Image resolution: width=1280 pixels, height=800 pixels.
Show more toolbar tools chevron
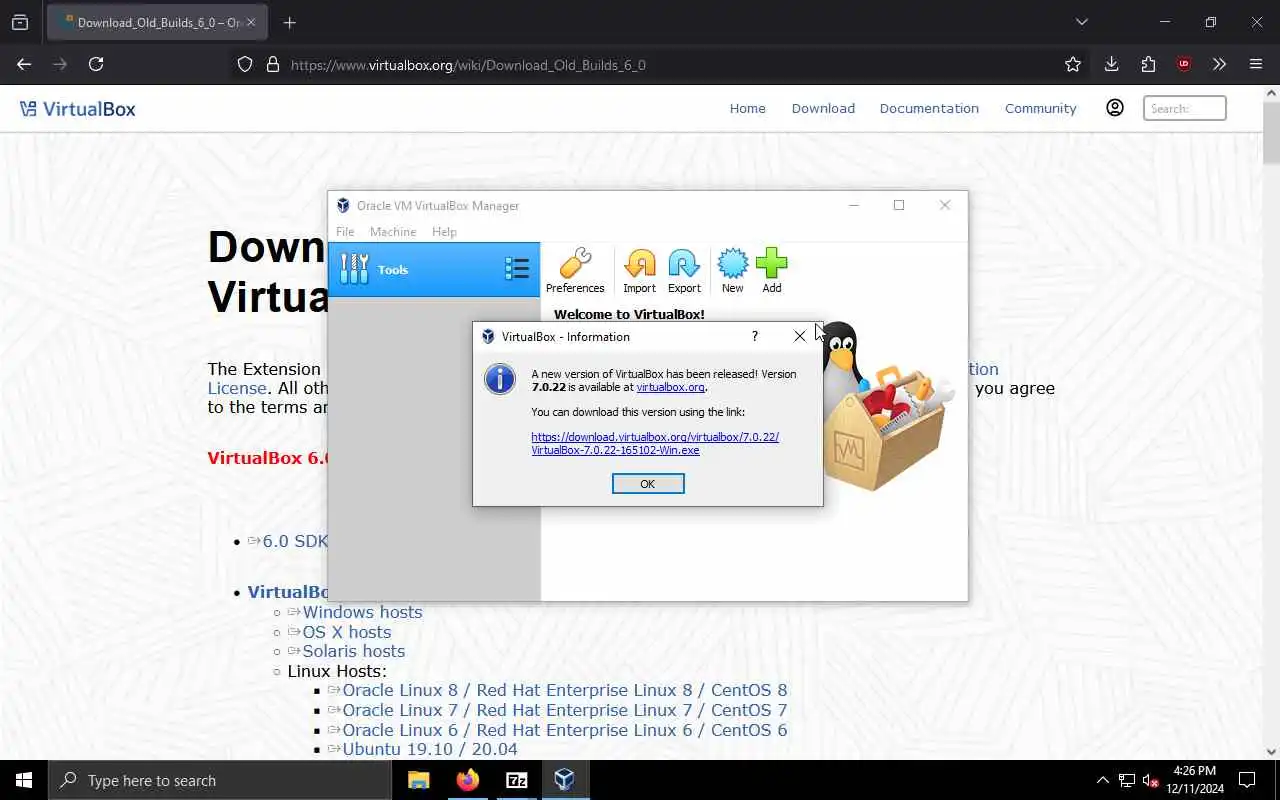point(1219,64)
